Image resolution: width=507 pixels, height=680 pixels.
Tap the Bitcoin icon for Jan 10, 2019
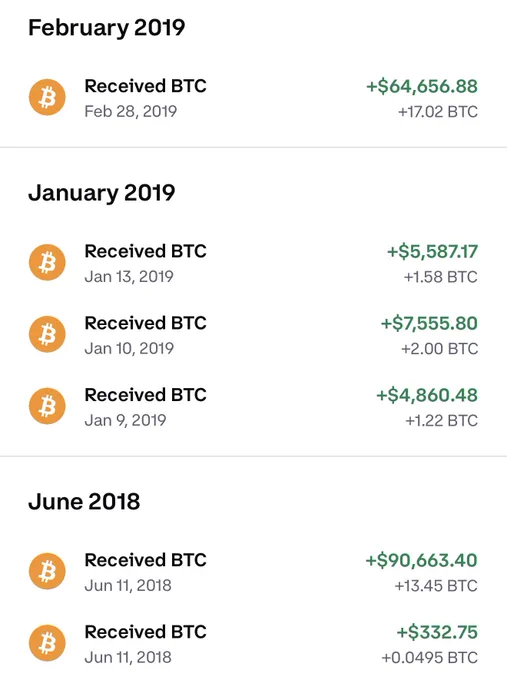coord(47,334)
